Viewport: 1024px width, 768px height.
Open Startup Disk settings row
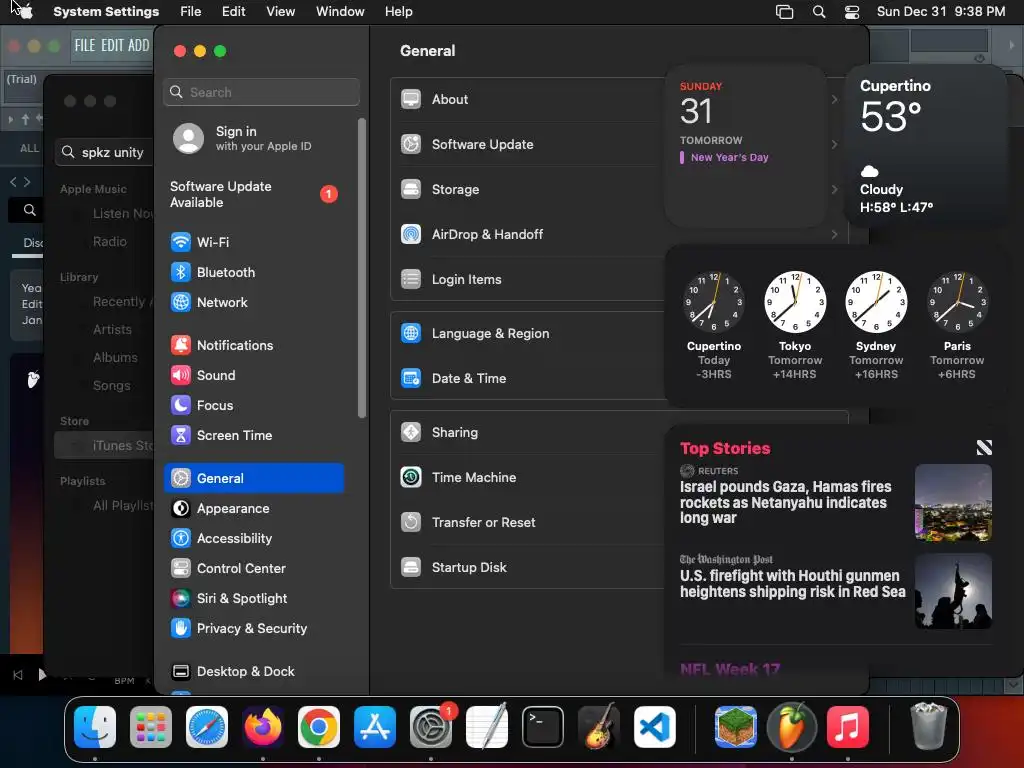pos(528,568)
